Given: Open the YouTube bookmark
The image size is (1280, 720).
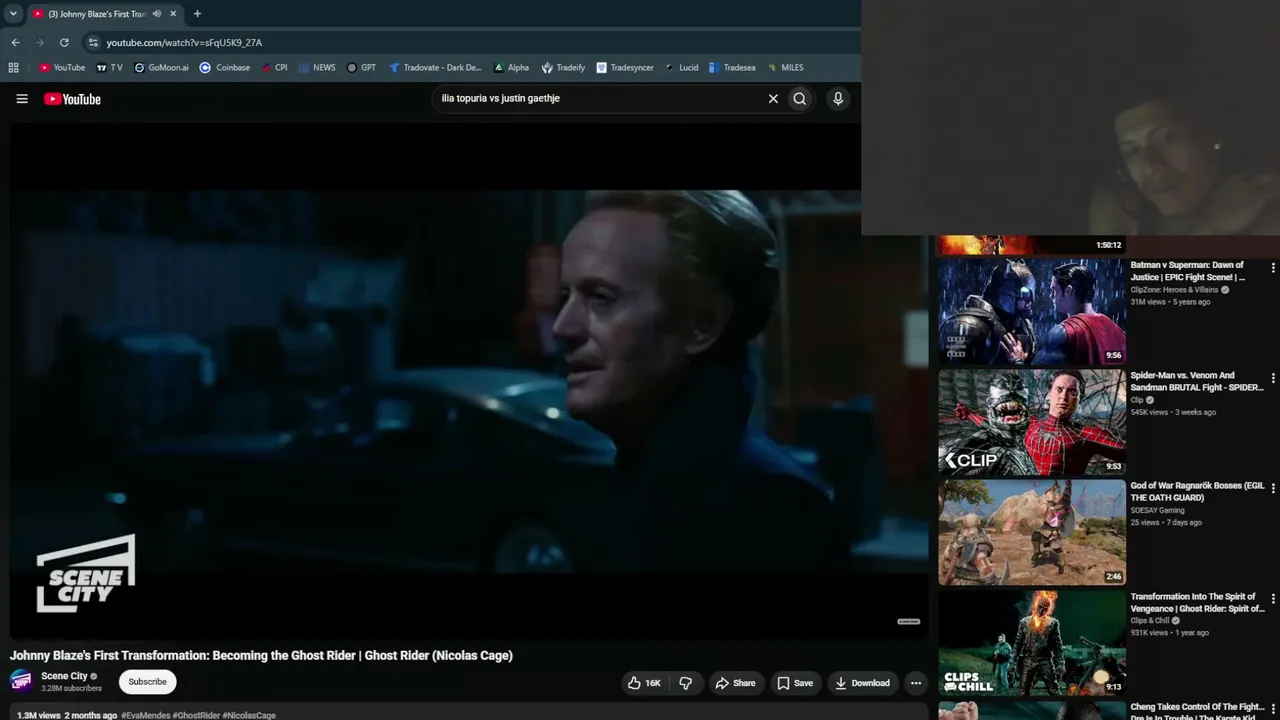Looking at the screenshot, I should coord(62,68).
